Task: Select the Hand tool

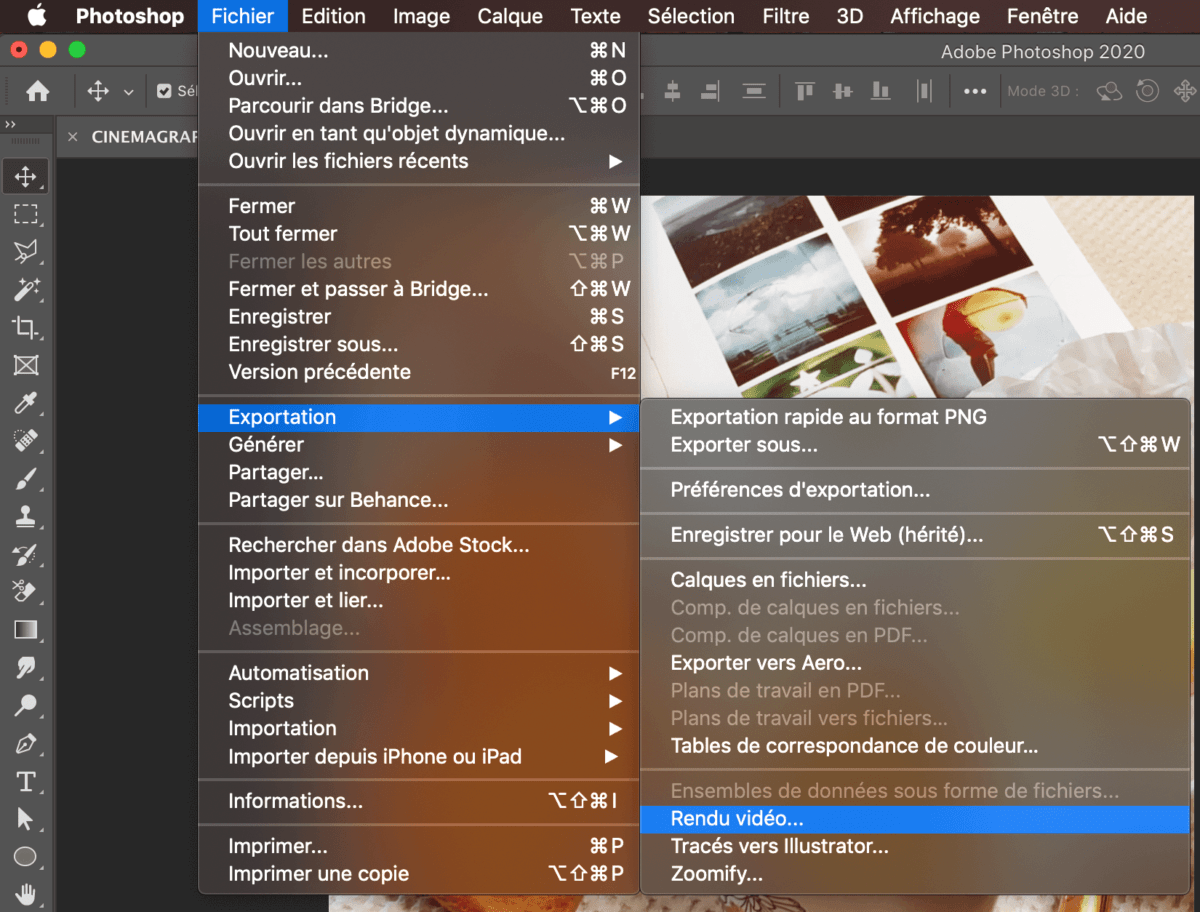Action: [25, 894]
